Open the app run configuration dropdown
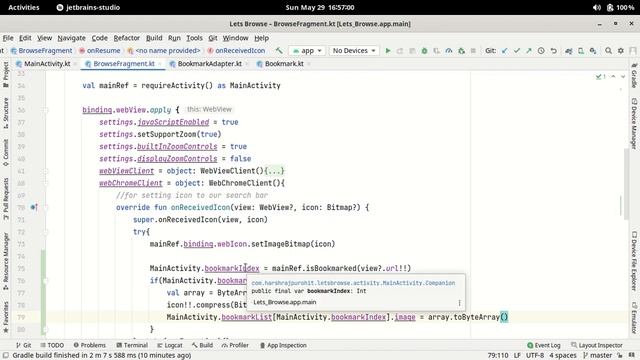This screenshot has height=360, width=640. tap(307, 51)
